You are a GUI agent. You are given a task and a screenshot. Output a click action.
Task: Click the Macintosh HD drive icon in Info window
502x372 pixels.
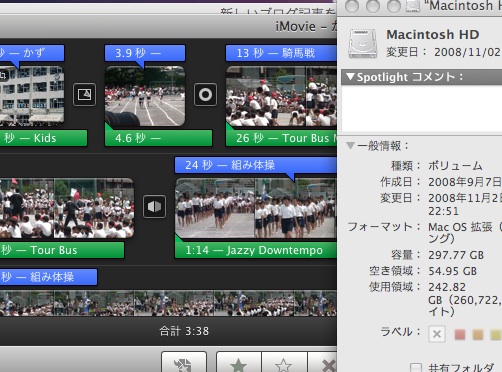pos(363,43)
